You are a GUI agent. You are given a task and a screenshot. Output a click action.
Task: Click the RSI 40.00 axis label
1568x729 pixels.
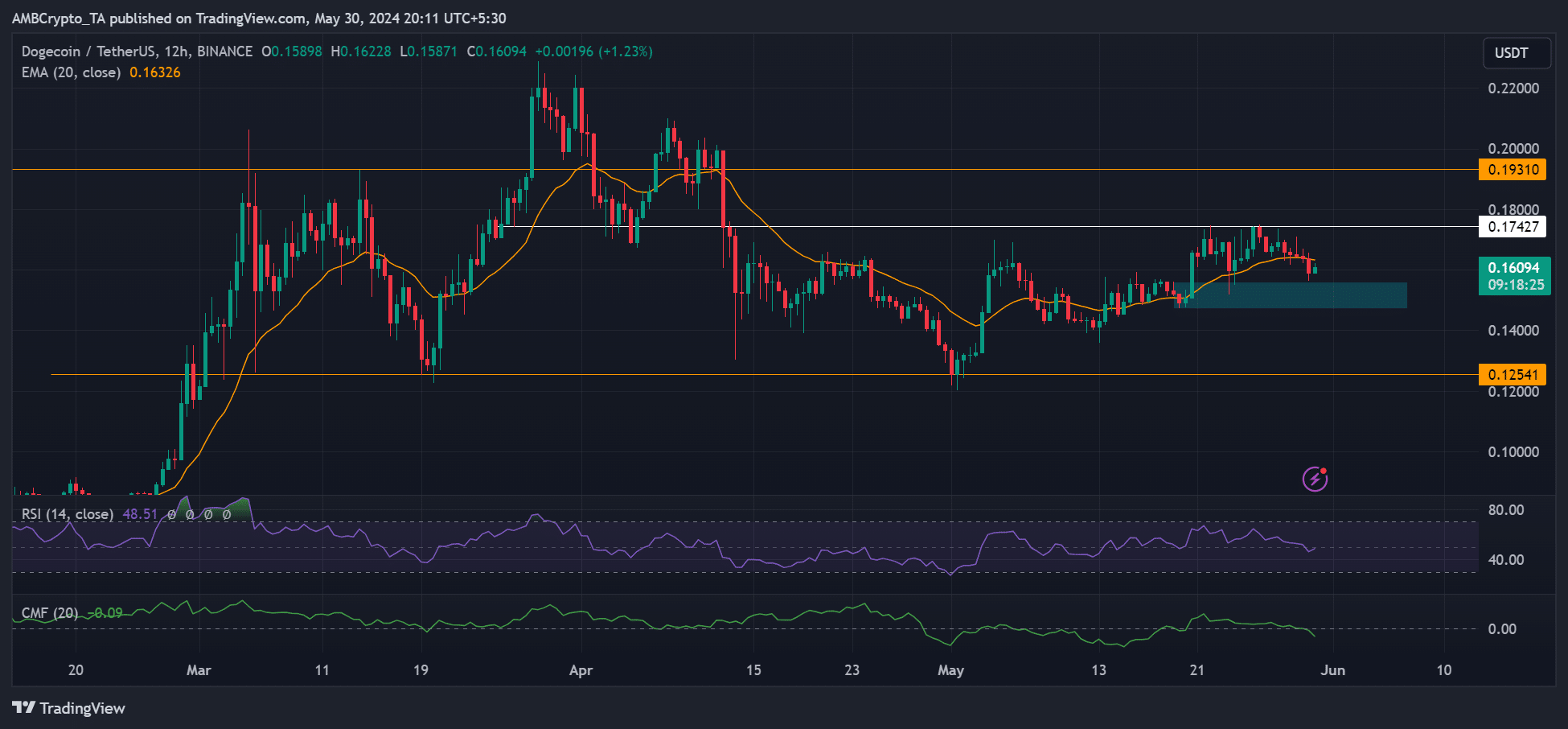tap(1506, 560)
